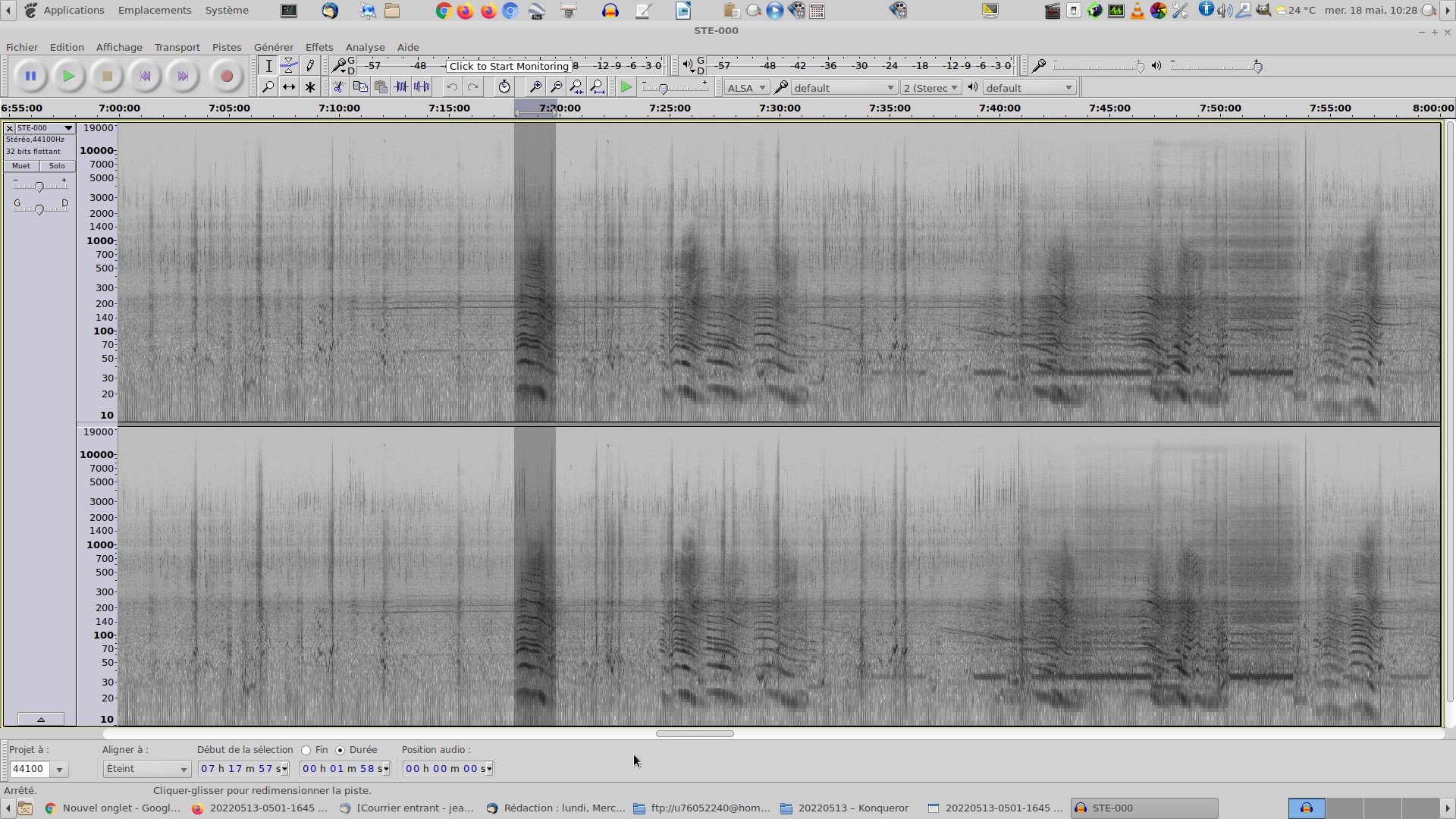Select the Fin radio button
The width and height of the screenshot is (1456, 819).
point(306,750)
